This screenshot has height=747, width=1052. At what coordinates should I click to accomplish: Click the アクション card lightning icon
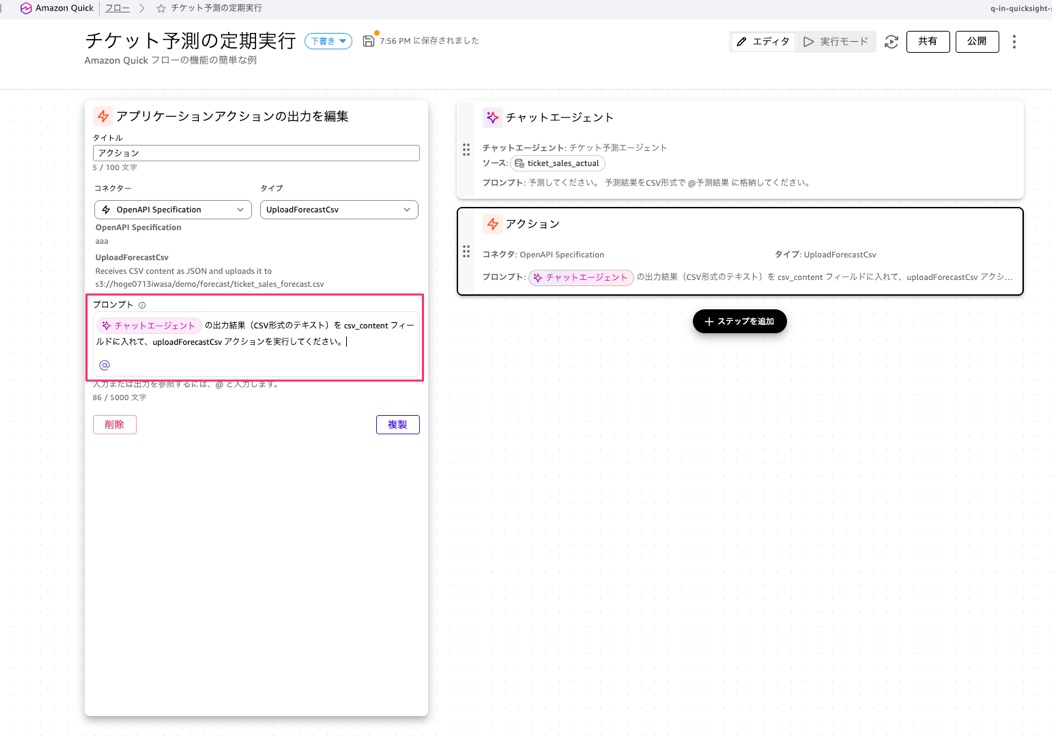tap(492, 224)
